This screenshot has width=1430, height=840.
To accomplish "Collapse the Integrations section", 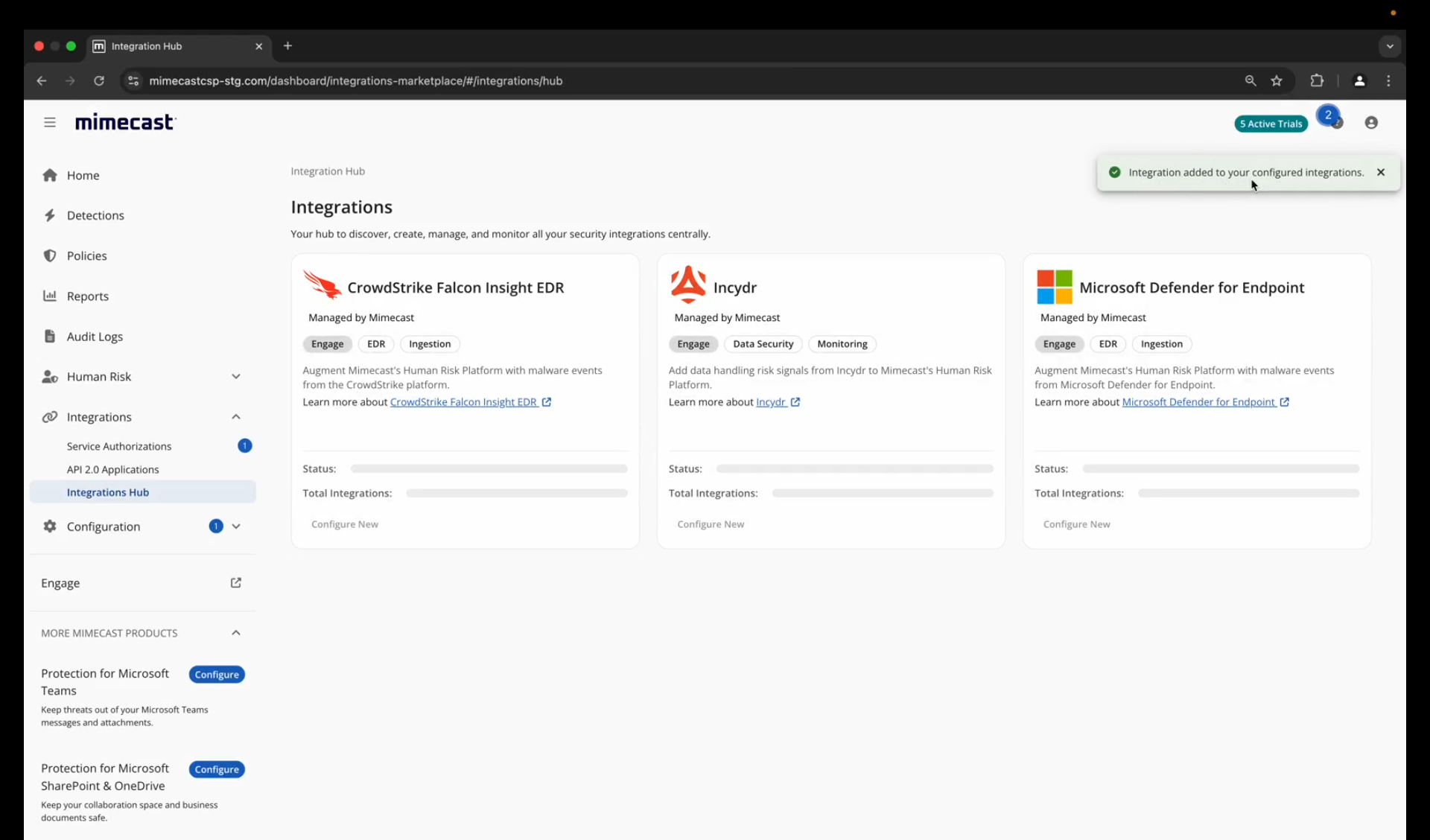I will coord(235,416).
